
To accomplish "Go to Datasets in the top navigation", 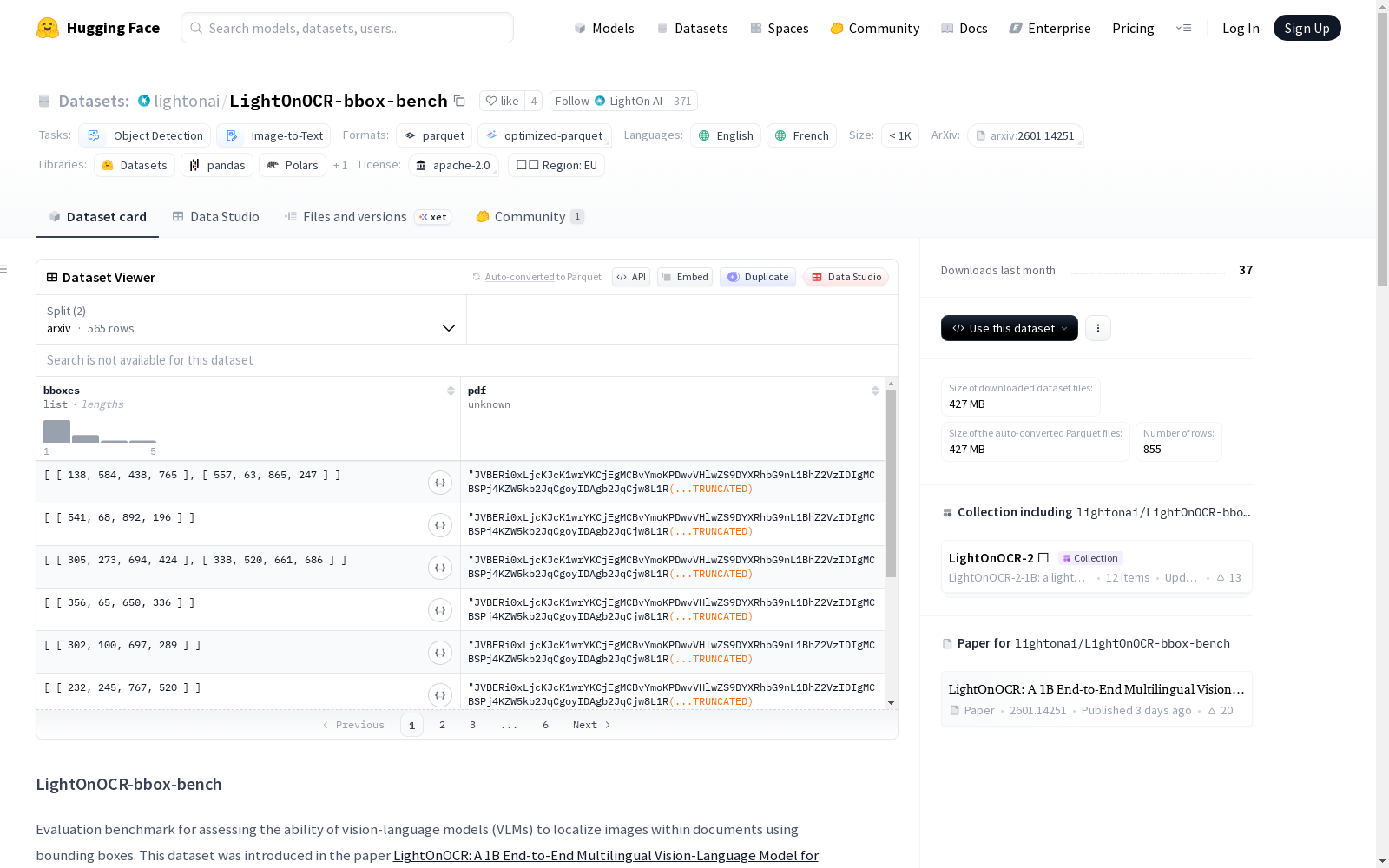I will (692, 28).
